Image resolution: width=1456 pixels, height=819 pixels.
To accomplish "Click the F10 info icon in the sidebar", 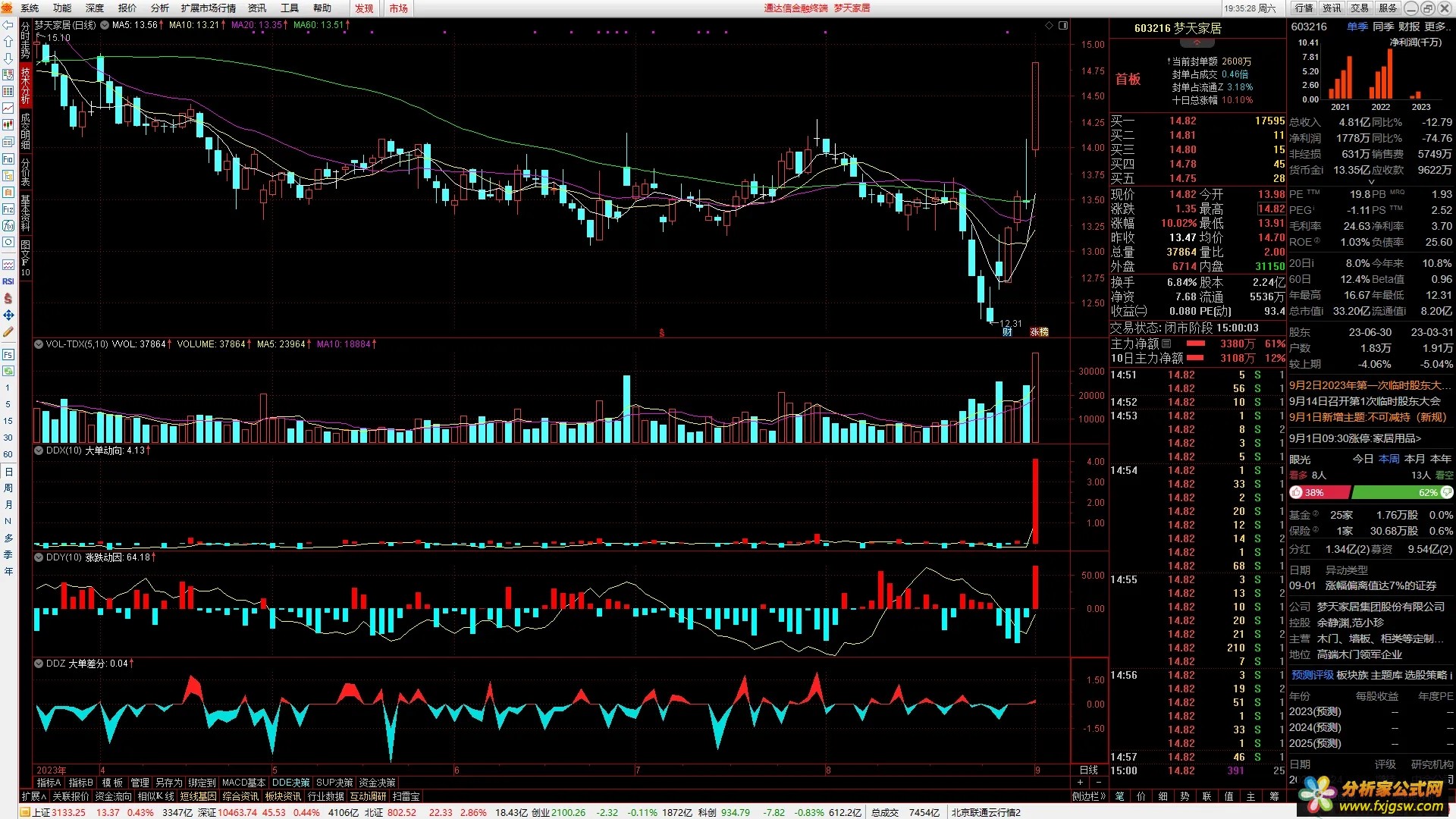I will point(8,158).
